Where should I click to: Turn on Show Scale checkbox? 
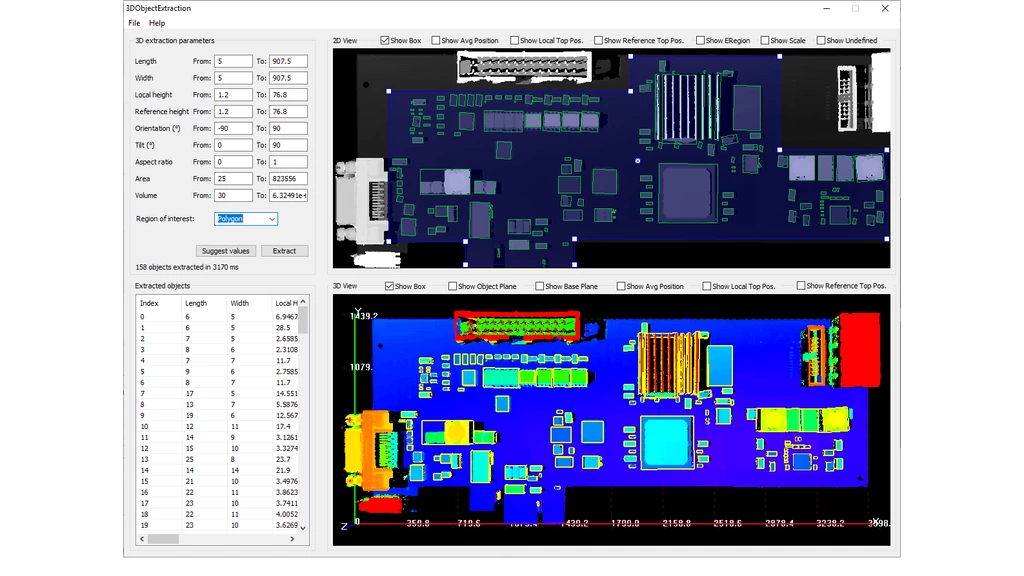click(764, 41)
